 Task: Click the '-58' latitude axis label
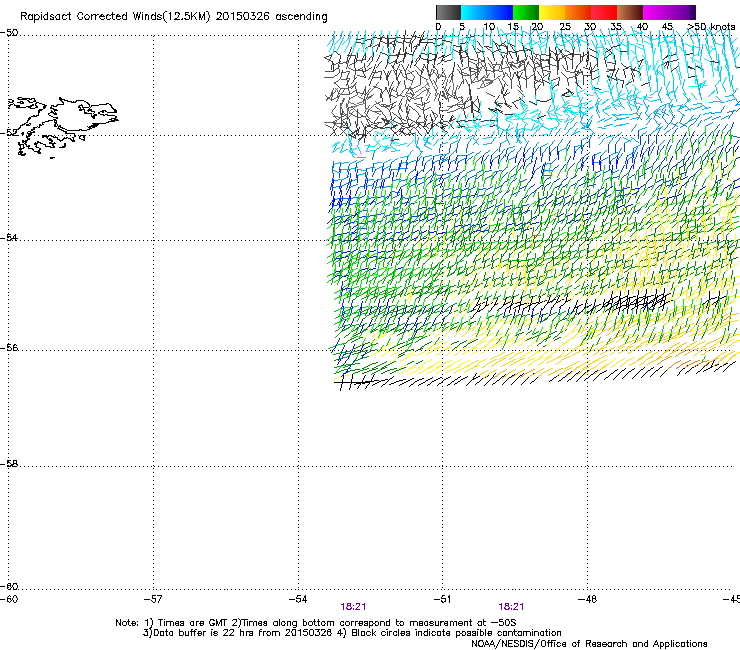(9, 464)
